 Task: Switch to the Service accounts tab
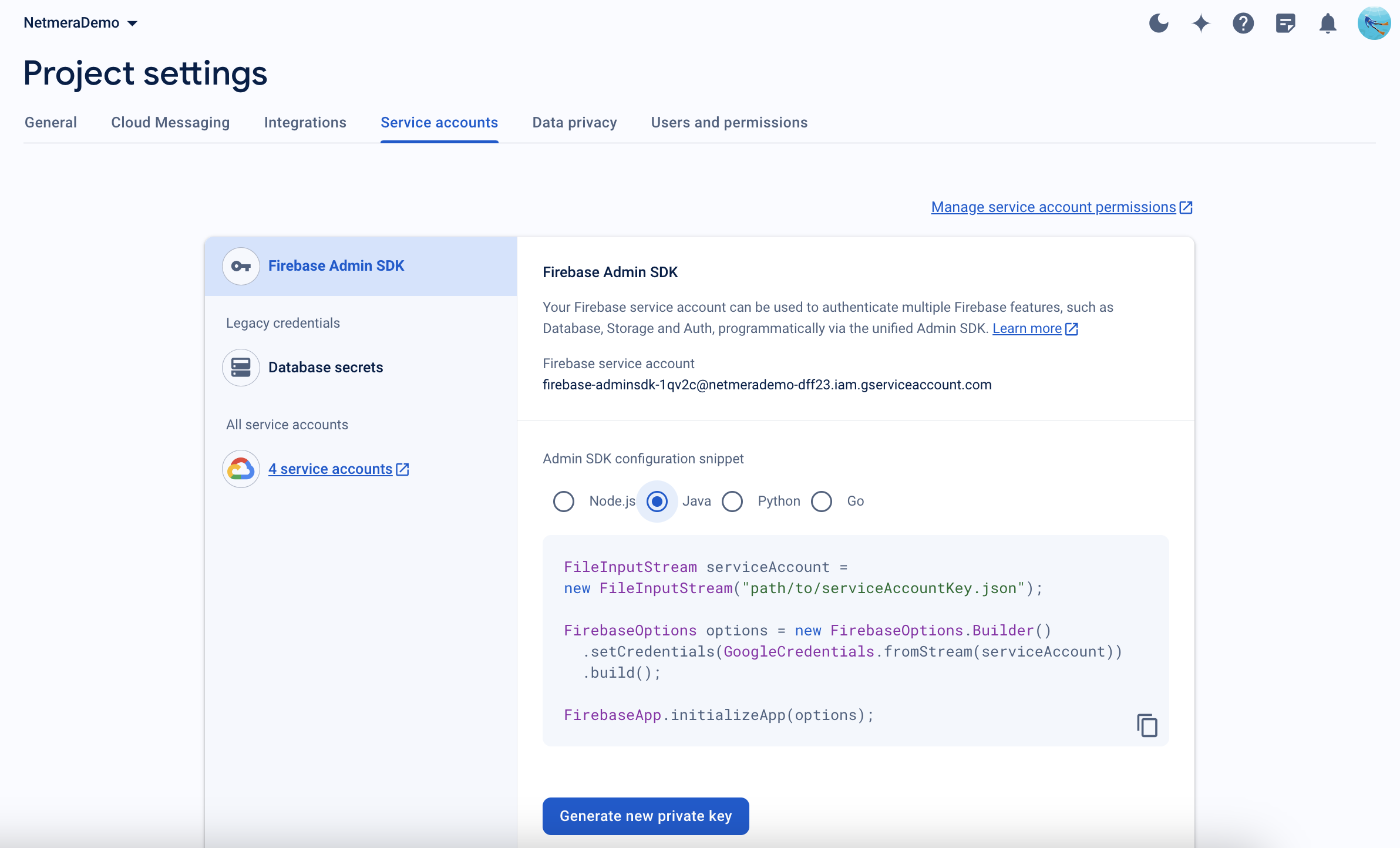(x=439, y=123)
